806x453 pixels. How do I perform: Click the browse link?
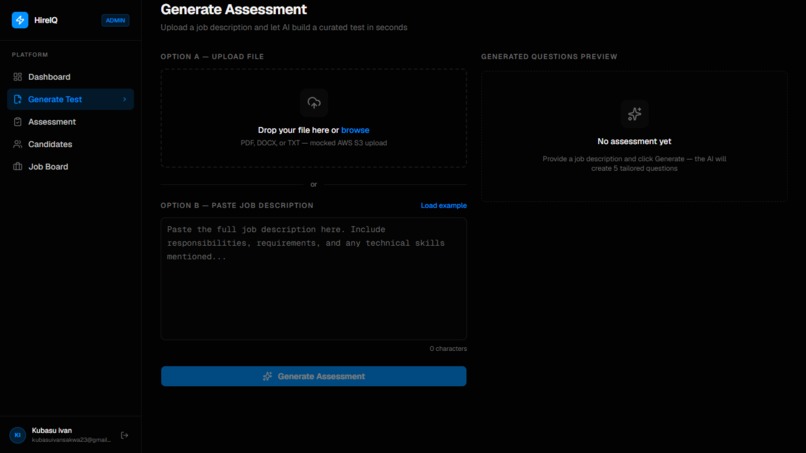[355, 130]
